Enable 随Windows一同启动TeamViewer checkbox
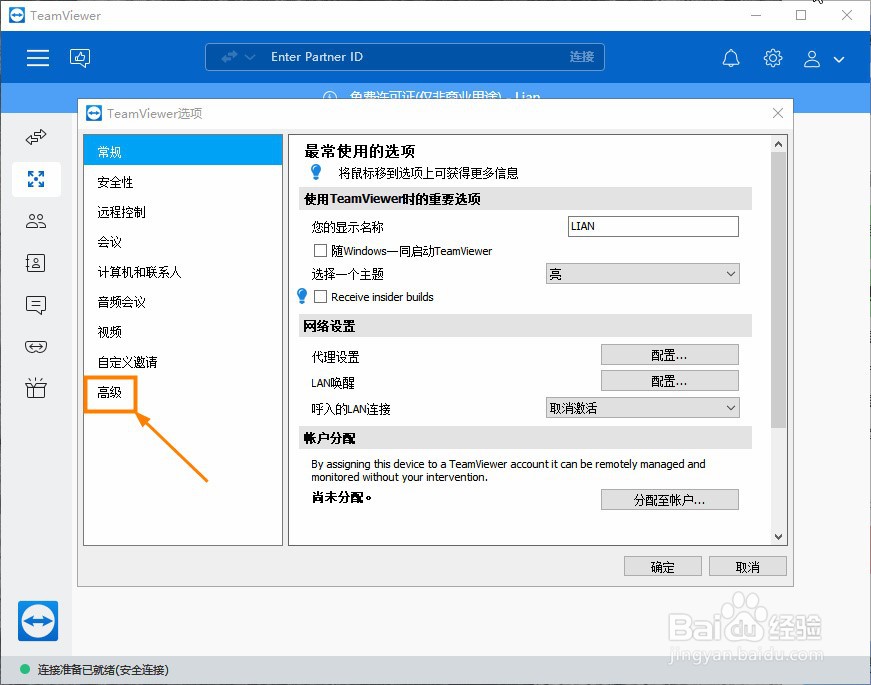 point(320,251)
